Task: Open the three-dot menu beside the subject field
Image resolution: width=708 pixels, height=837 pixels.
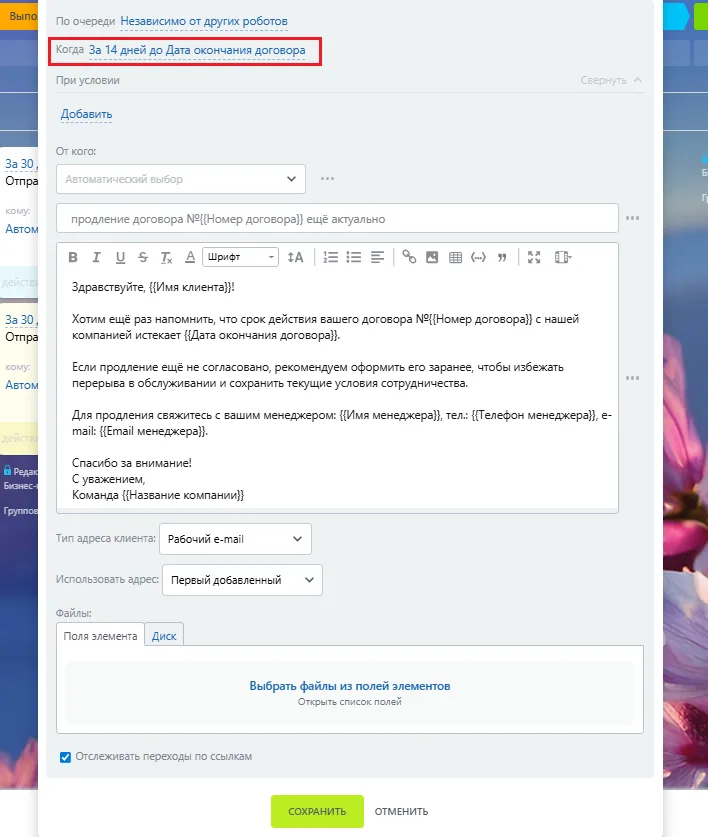Action: [632, 218]
